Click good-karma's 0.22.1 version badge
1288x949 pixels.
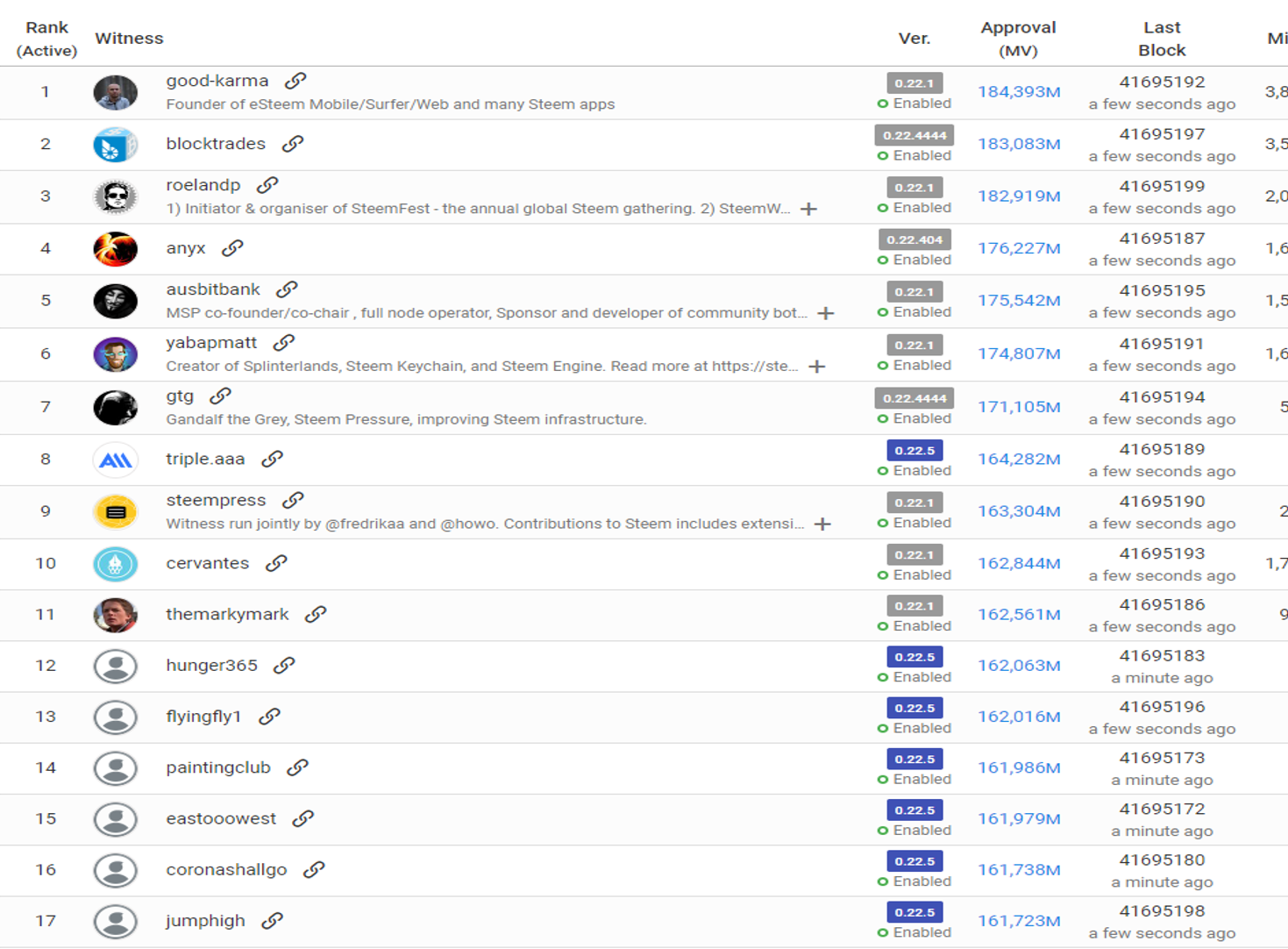pos(914,83)
